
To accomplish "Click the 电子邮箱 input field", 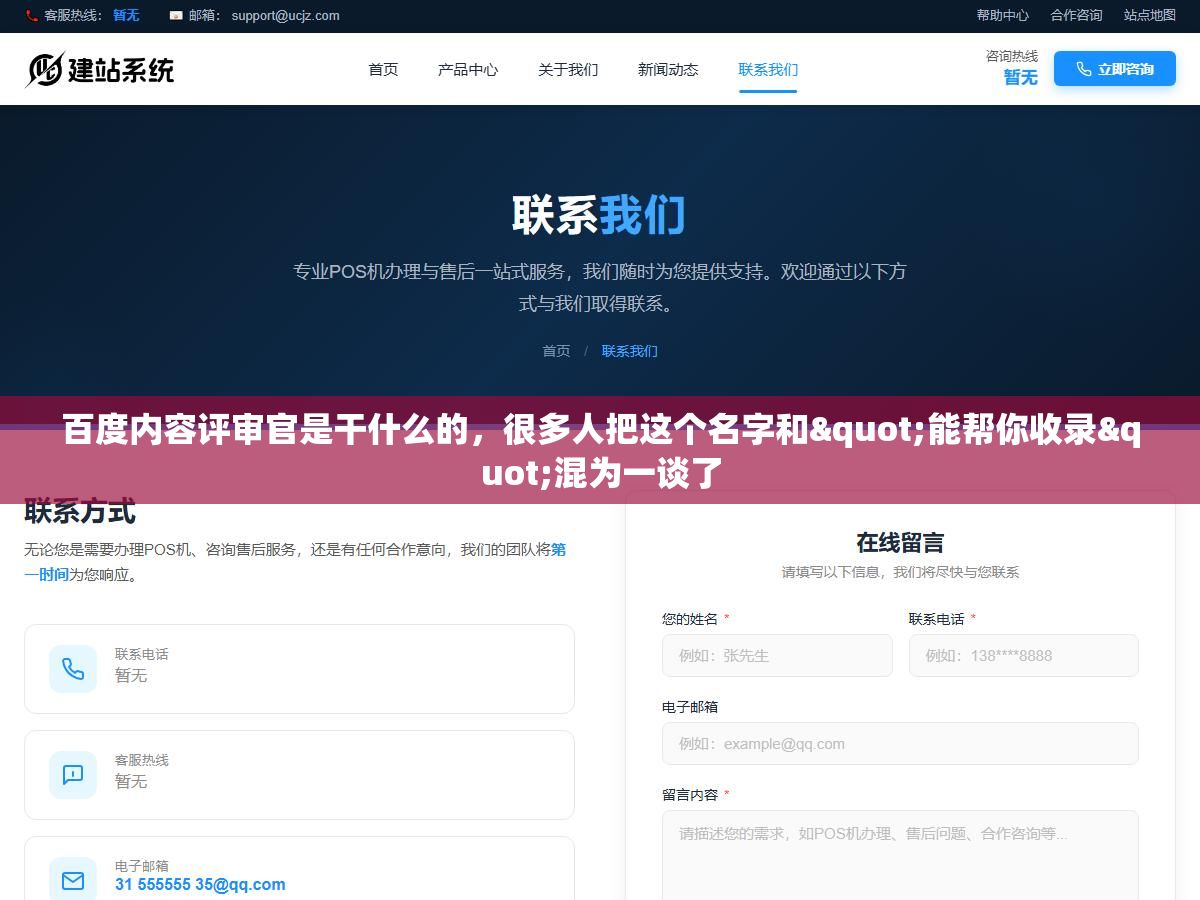I will click(900, 743).
